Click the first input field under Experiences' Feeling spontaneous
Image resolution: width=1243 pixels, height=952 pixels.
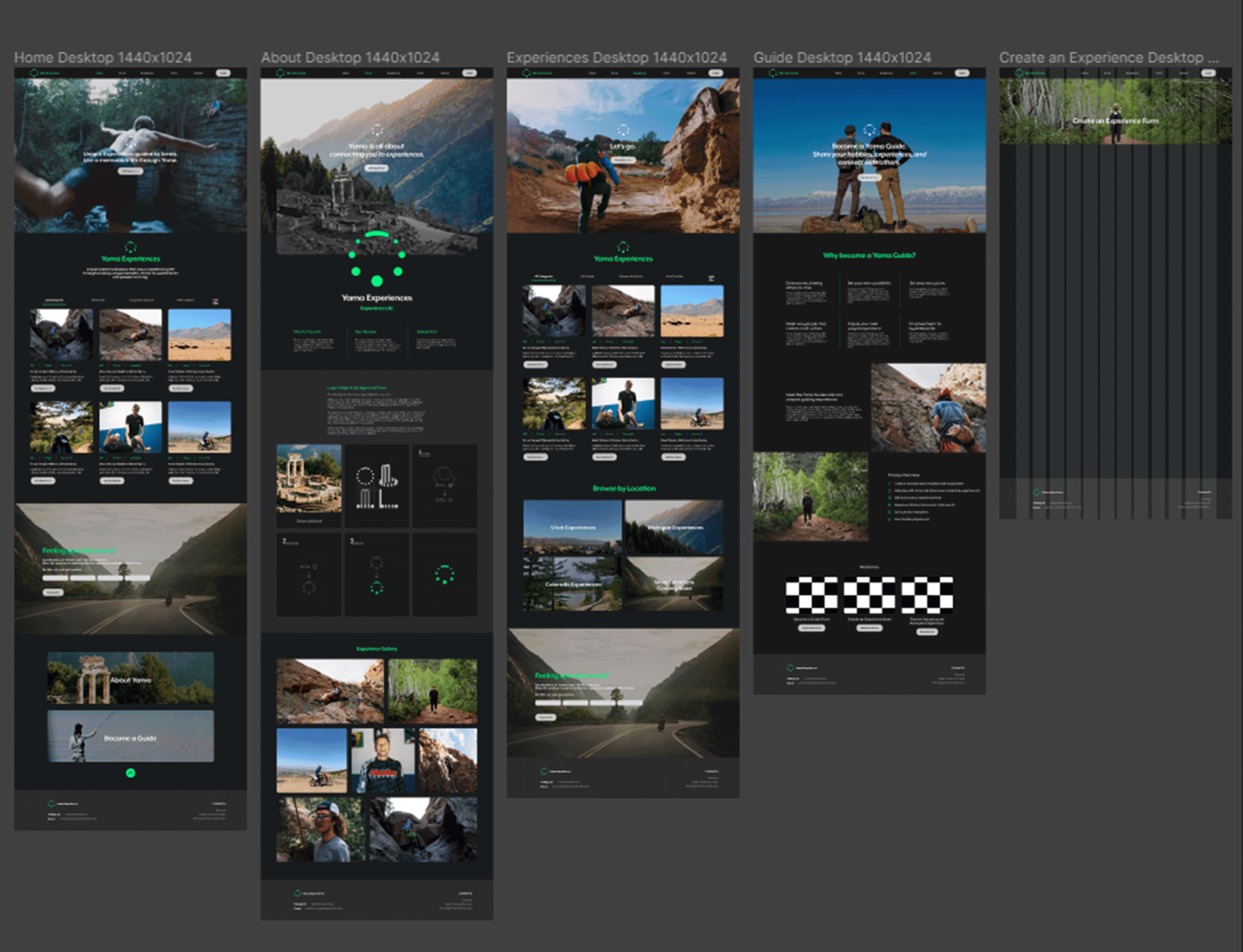[548, 703]
